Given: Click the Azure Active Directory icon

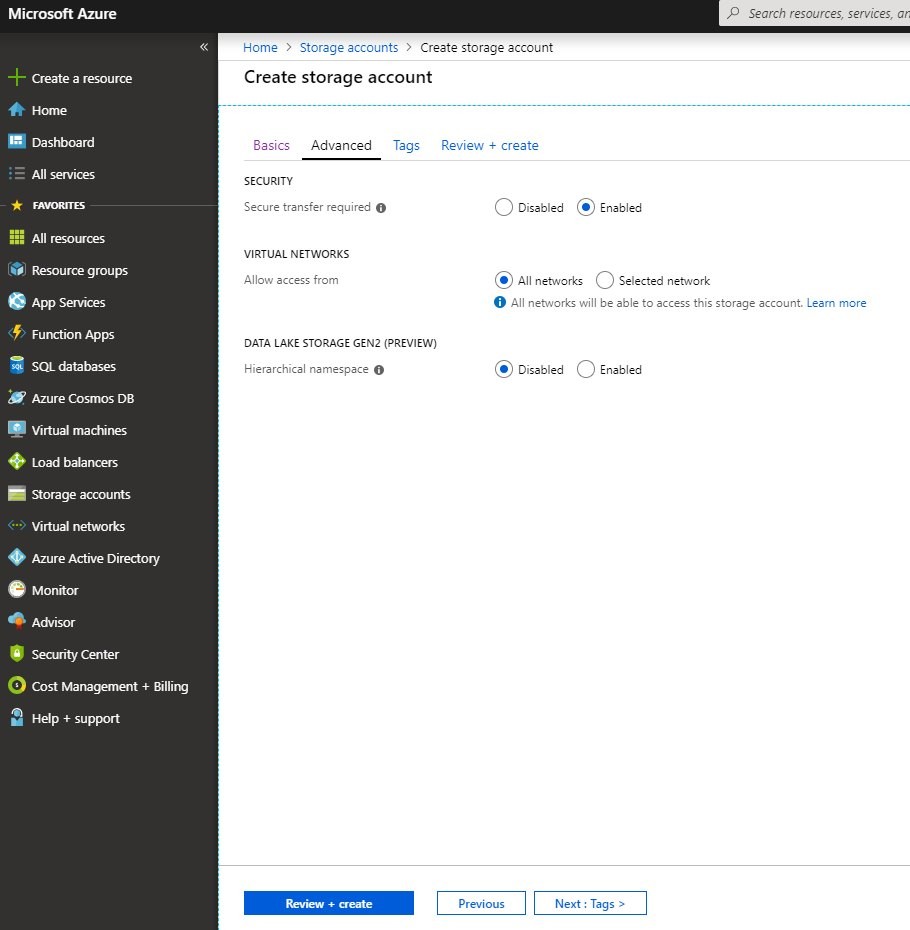Looking at the screenshot, I should click(16, 558).
